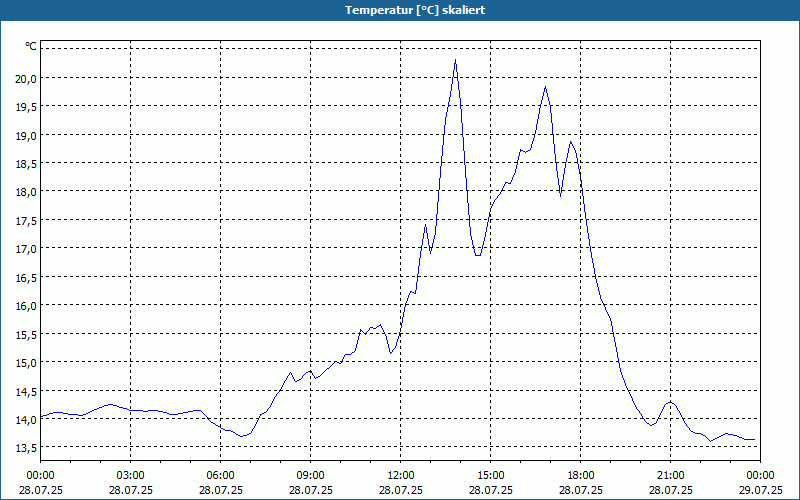Click the °C unit label on y-axis
Screen dimensions: 800x500
click(31, 46)
